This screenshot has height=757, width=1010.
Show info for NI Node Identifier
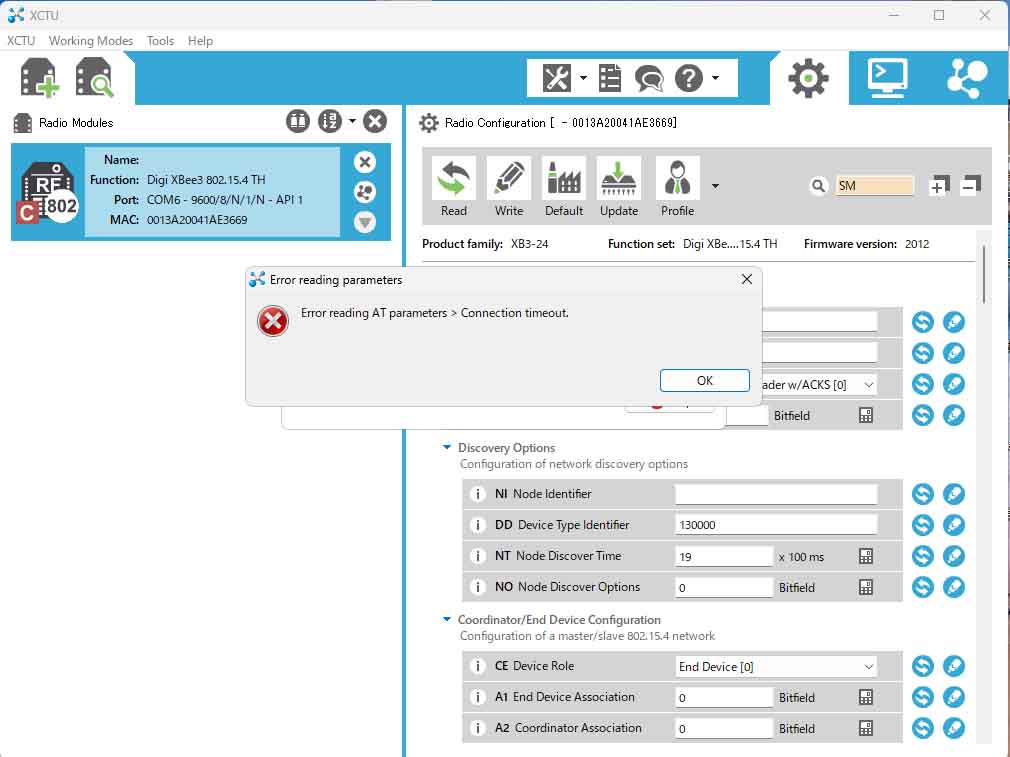pos(477,494)
